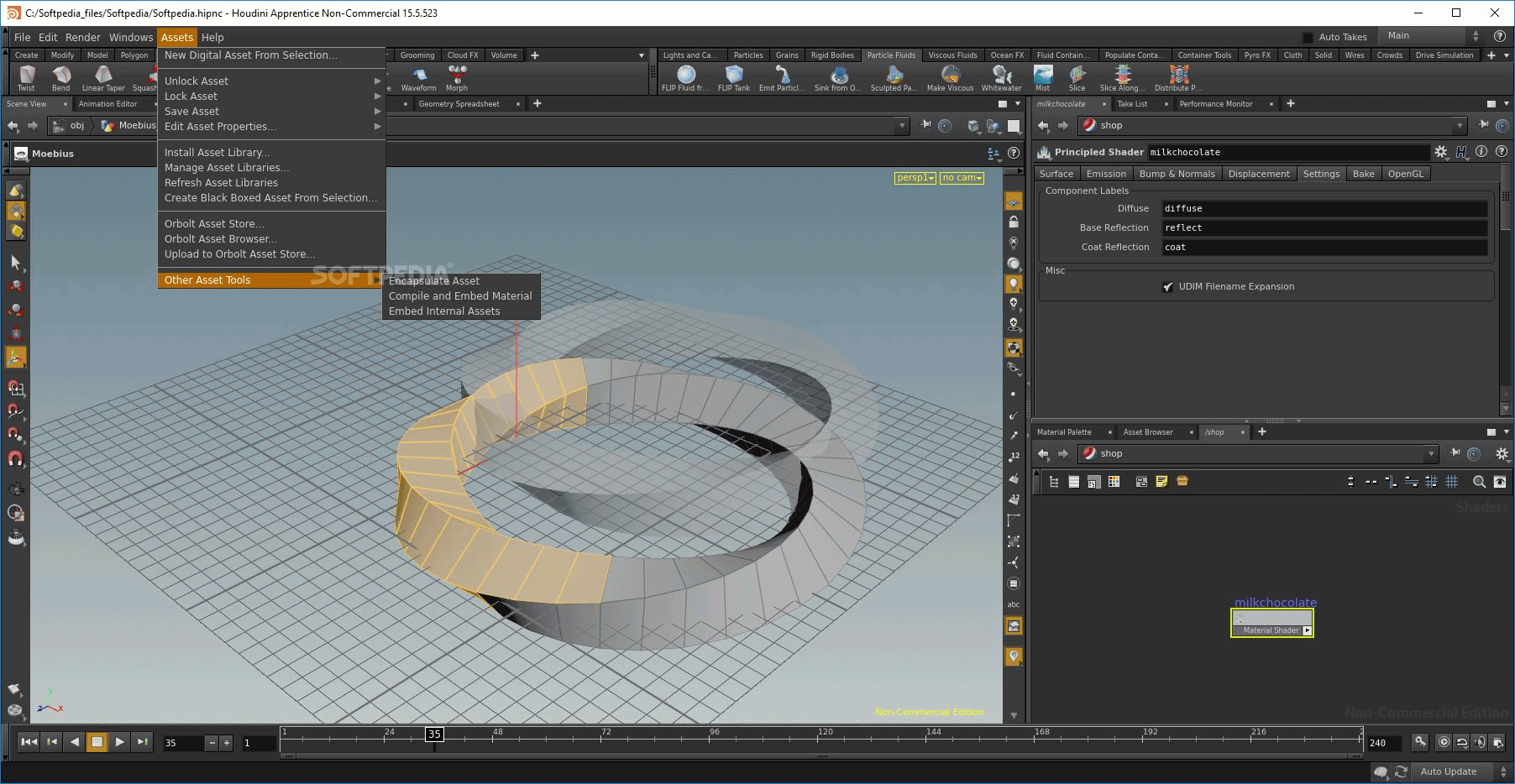The height and width of the screenshot is (784, 1515).
Task: Open the Principled Shader help icon
Action: coord(1502,152)
